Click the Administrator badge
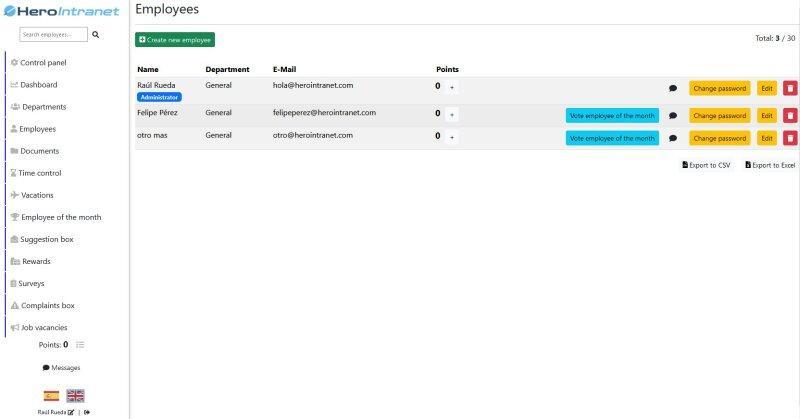 (159, 97)
